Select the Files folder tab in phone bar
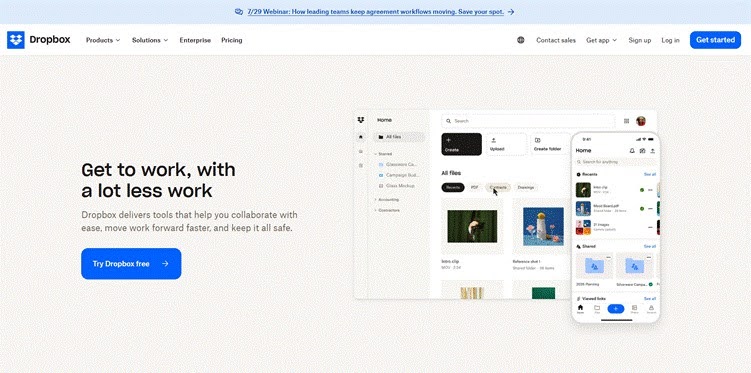The height and width of the screenshot is (373, 751). coord(597,309)
